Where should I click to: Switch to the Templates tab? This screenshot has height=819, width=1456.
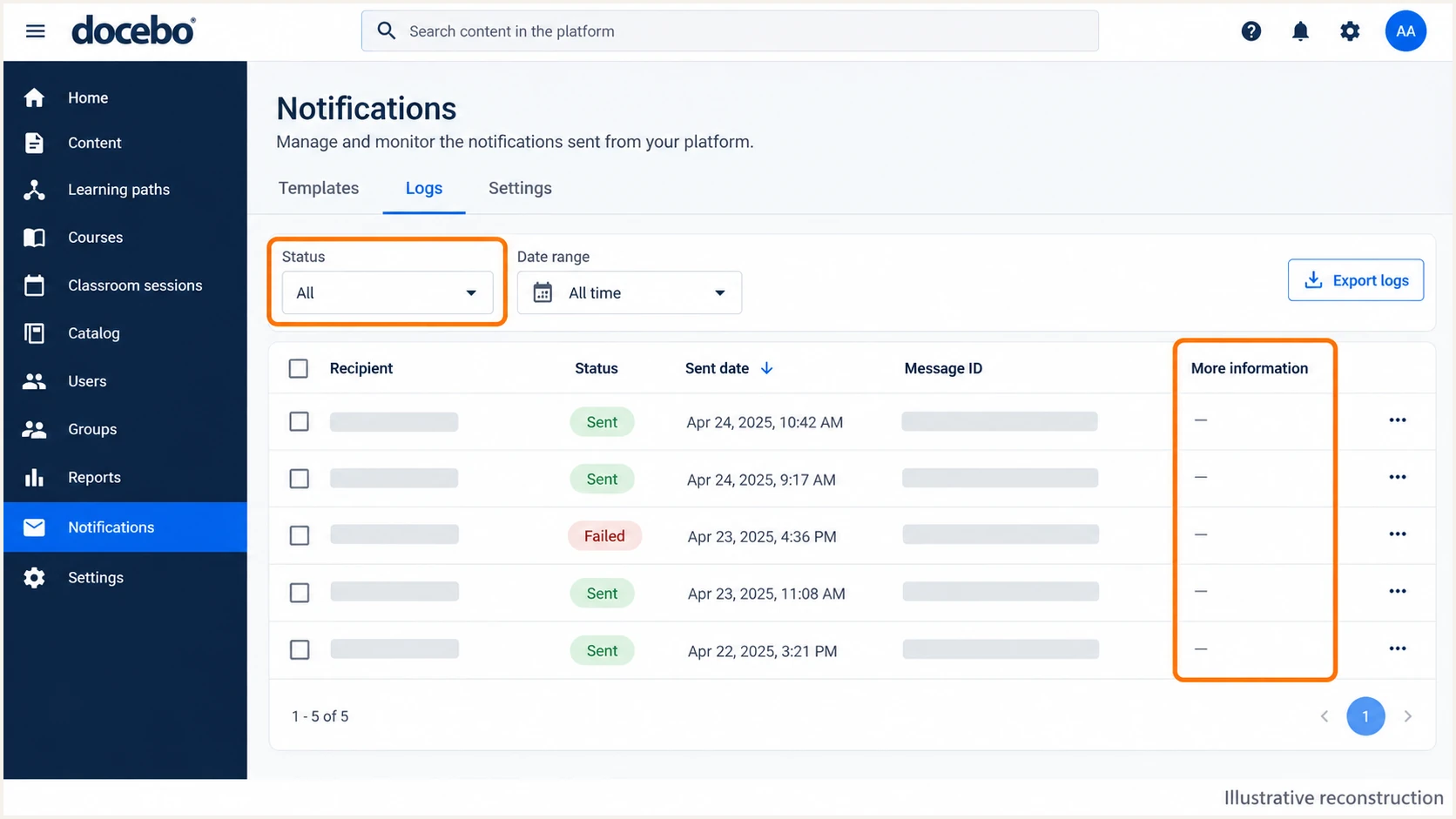tap(319, 188)
